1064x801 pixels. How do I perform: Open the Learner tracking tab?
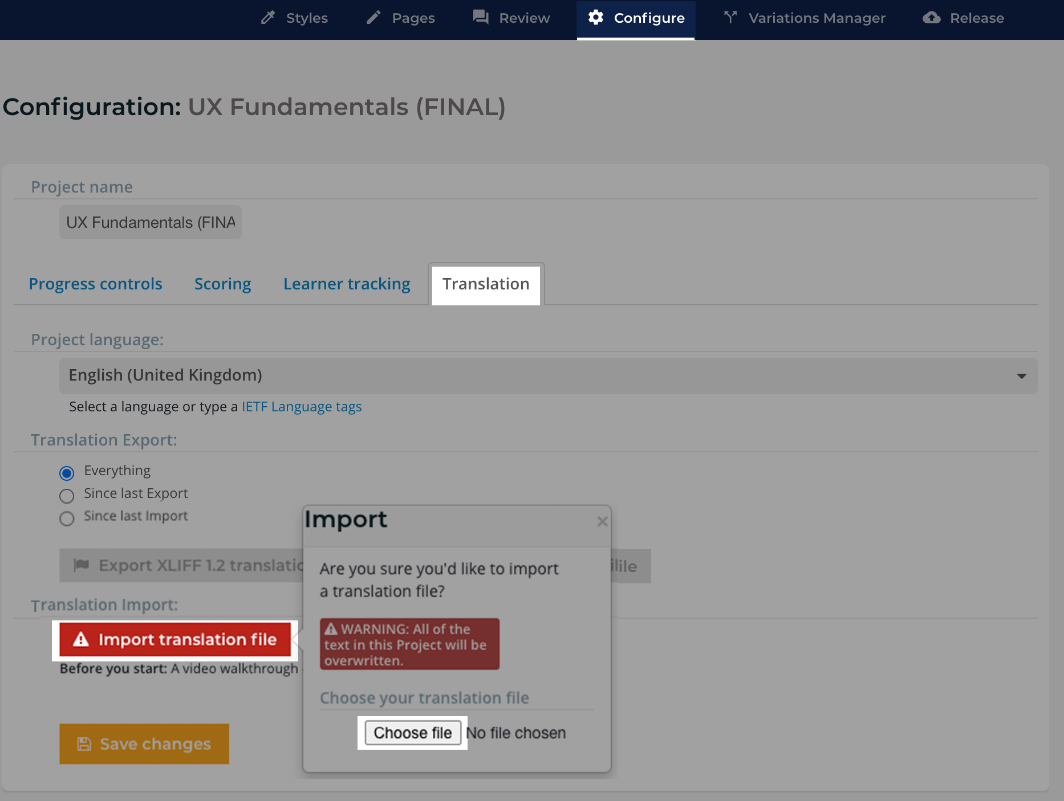pos(346,284)
